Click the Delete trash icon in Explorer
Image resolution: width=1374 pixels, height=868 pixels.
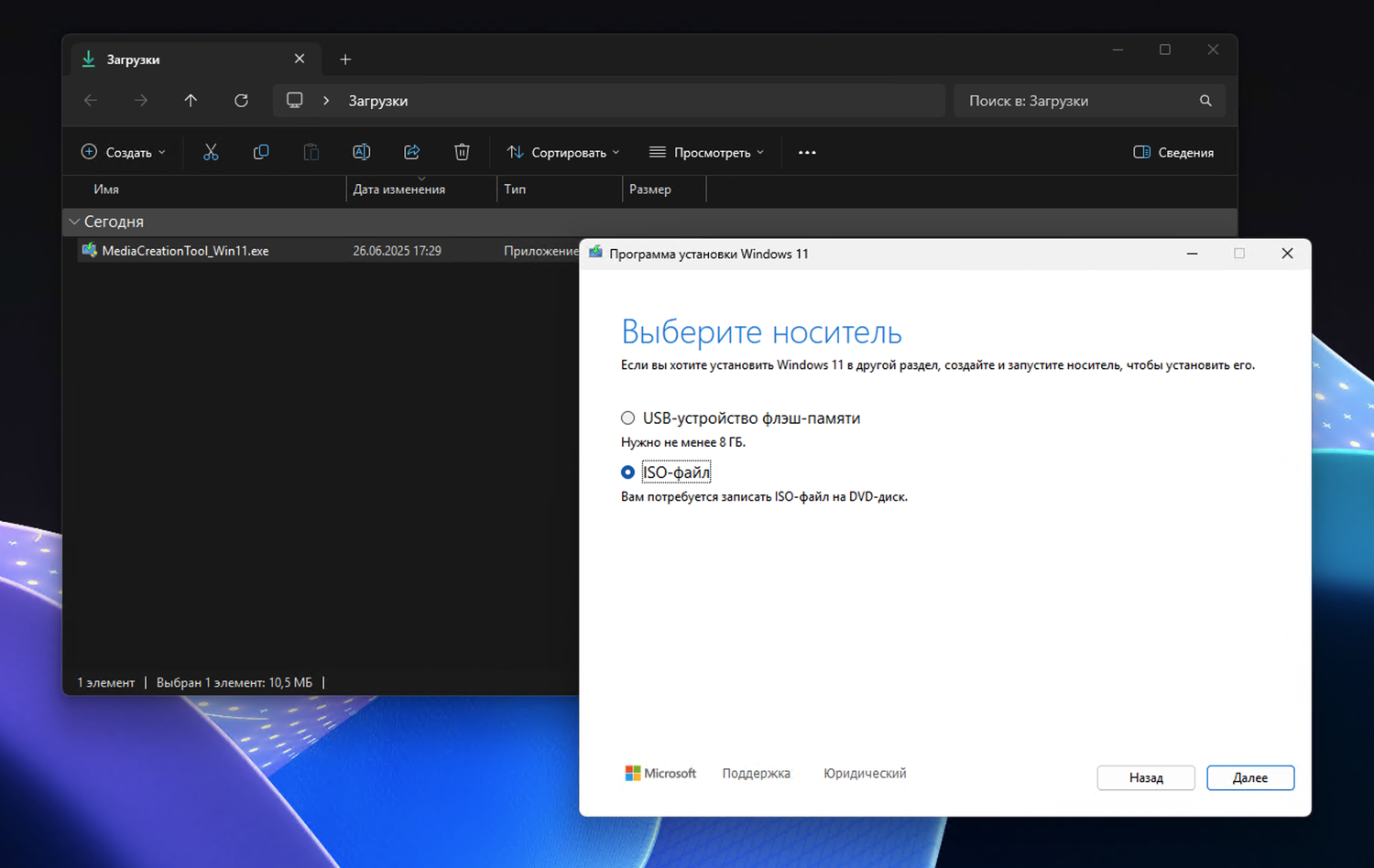coord(462,152)
